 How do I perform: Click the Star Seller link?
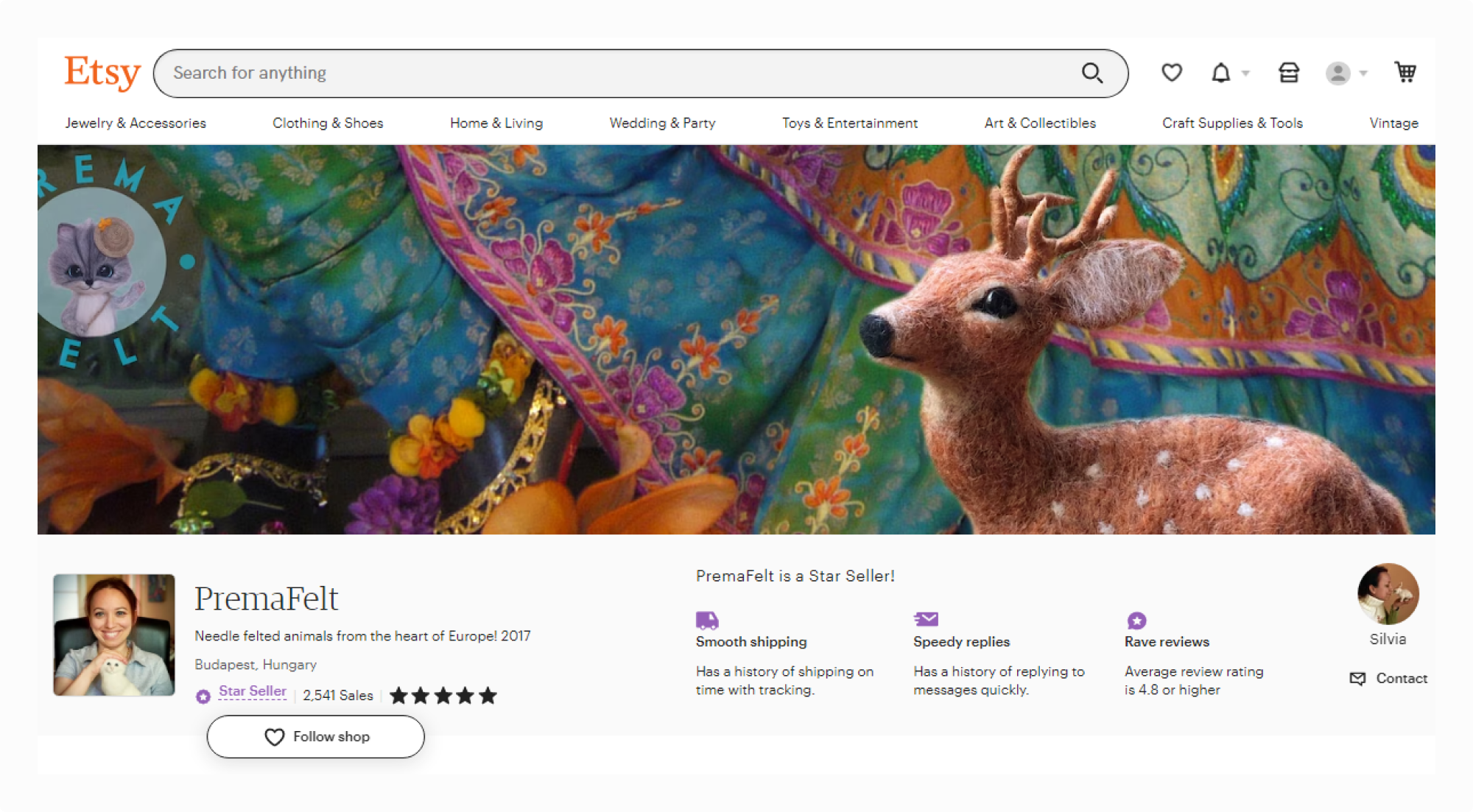[253, 691]
